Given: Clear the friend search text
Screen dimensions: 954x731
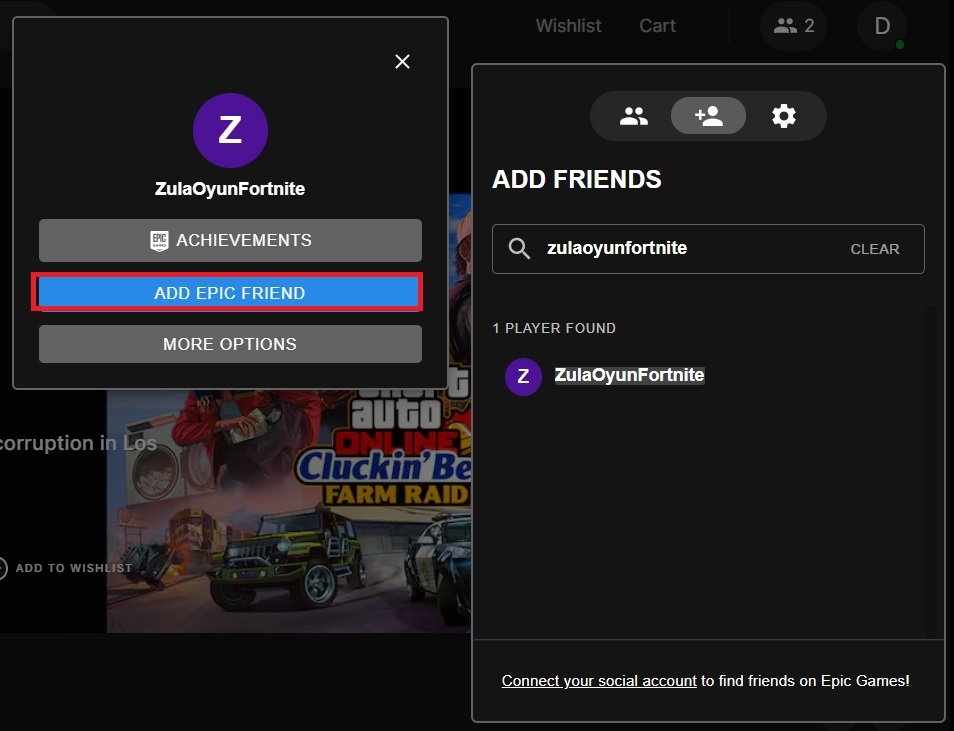Looking at the screenshot, I should click(x=874, y=249).
